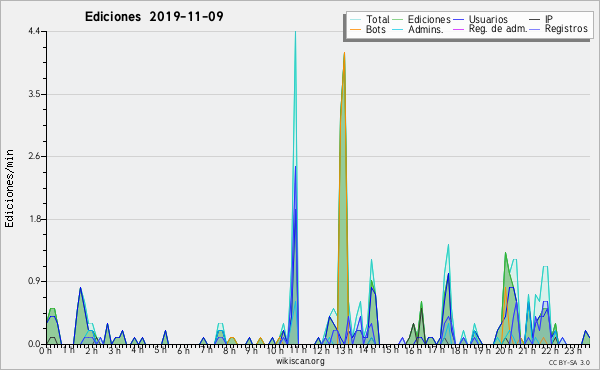Click the Ediciones green legend line
Image resolution: width=600 pixels, height=370 pixels.
tap(398, 20)
